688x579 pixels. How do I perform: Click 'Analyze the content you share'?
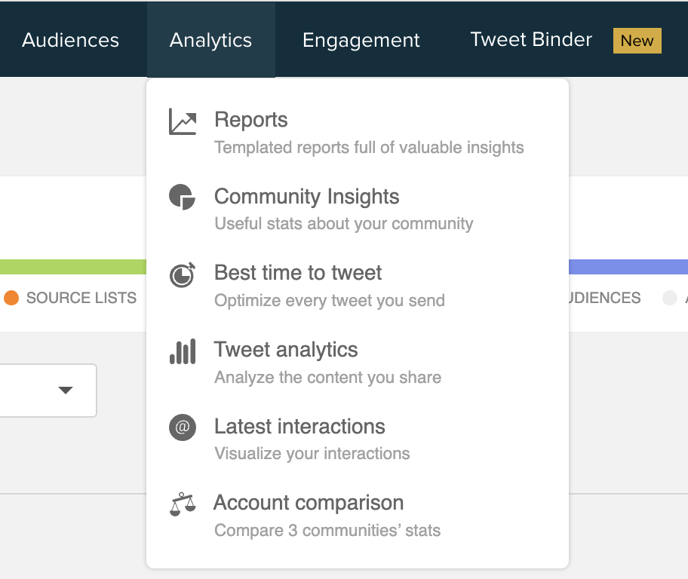(x=328, y=377)
